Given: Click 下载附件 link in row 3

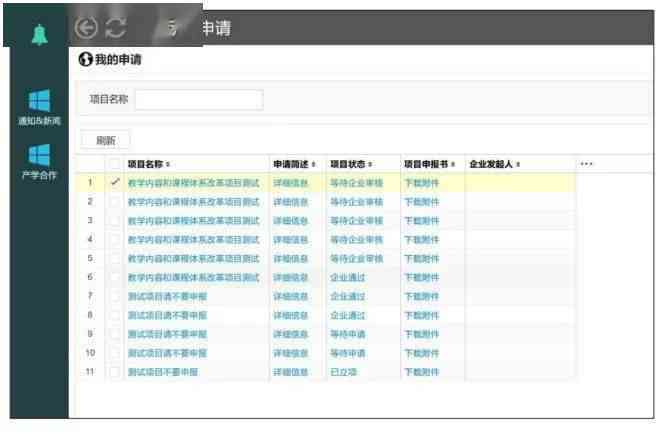Looking at the screenshot, I should point(422,220).
